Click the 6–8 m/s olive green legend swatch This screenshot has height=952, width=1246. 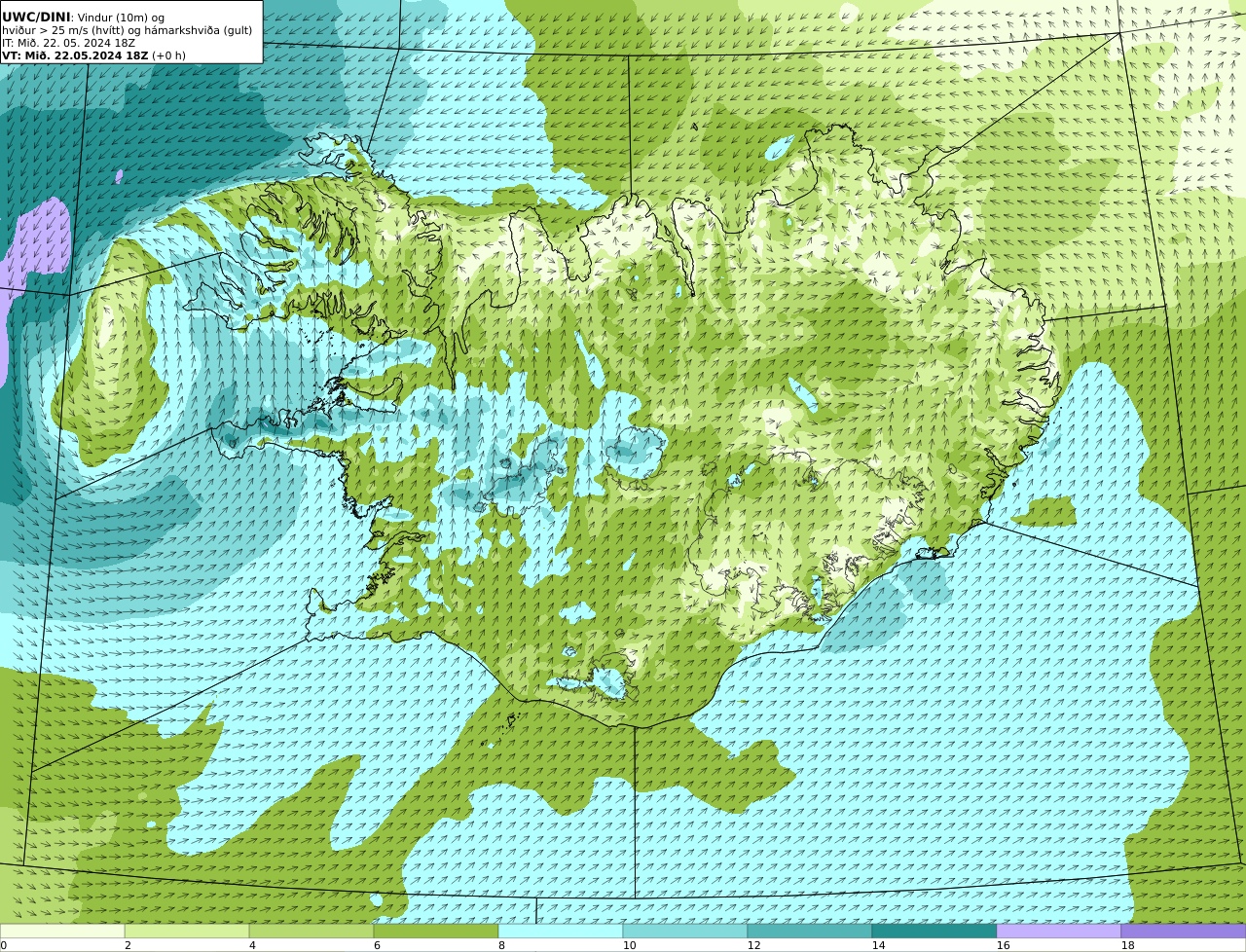[x=436, y=931]
